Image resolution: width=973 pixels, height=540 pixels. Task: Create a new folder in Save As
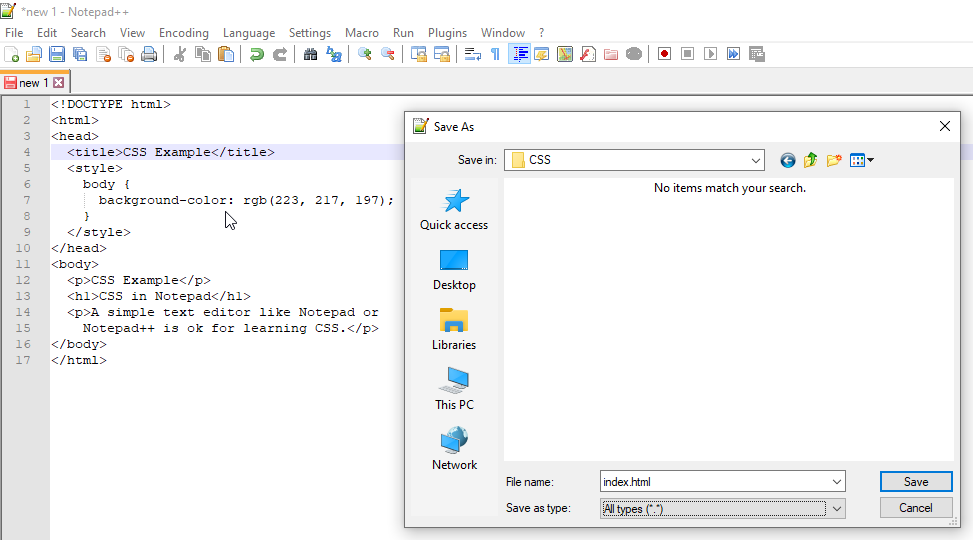[833, 161]
